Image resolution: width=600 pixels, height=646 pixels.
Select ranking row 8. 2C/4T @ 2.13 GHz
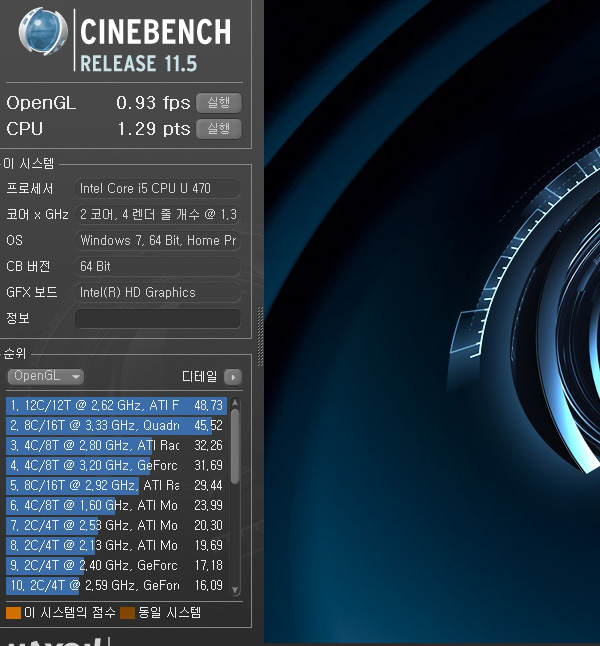click(117, 545)
